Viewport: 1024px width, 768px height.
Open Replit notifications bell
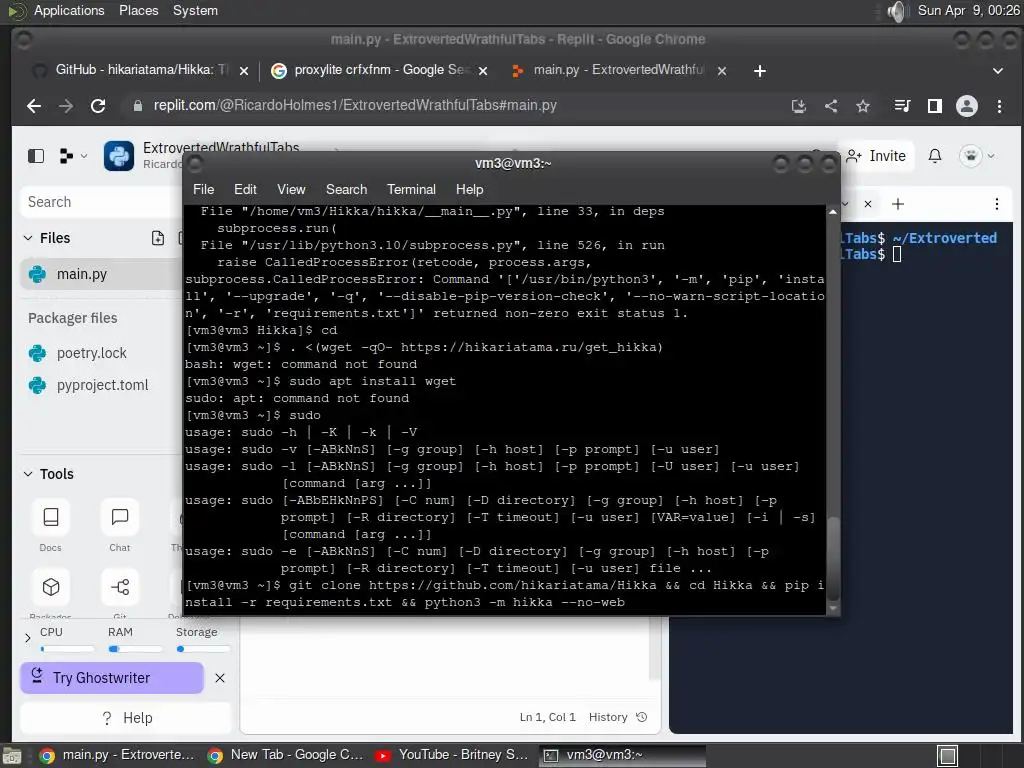pyautogui.click(x=935, y=156)
